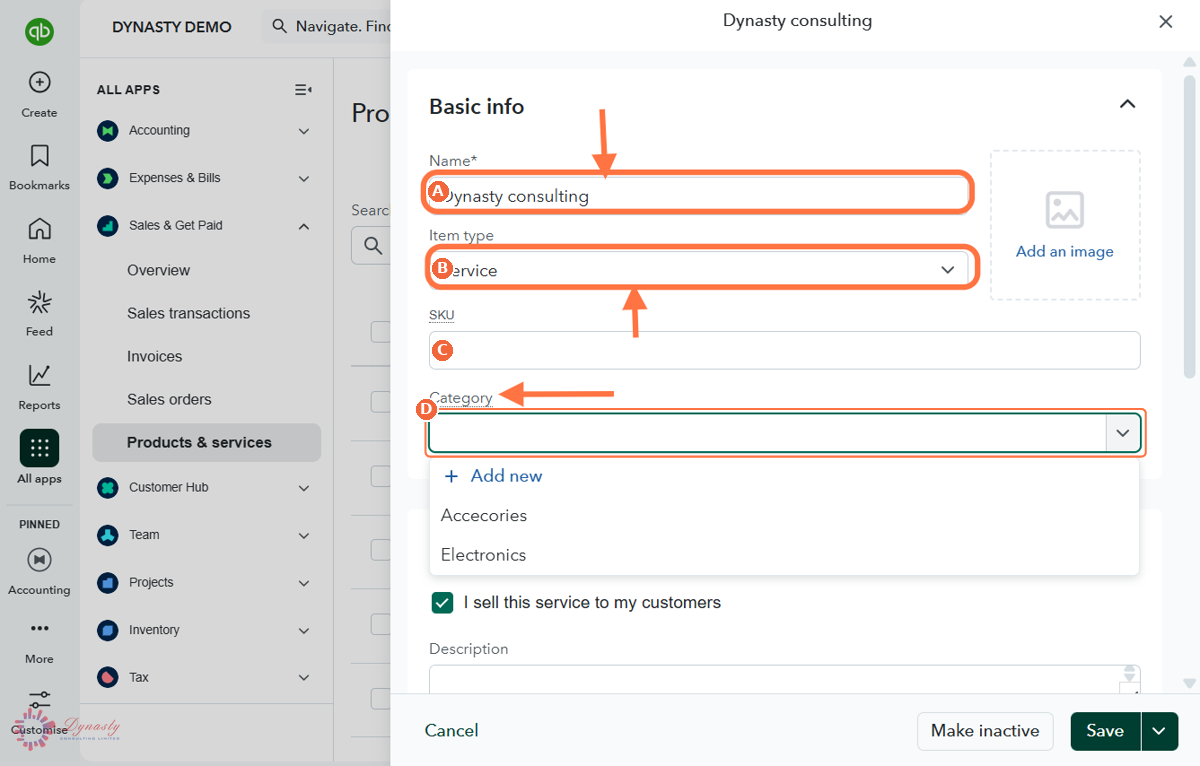
Task: Expand the Projects section chevron
Action: click(304, 583)
